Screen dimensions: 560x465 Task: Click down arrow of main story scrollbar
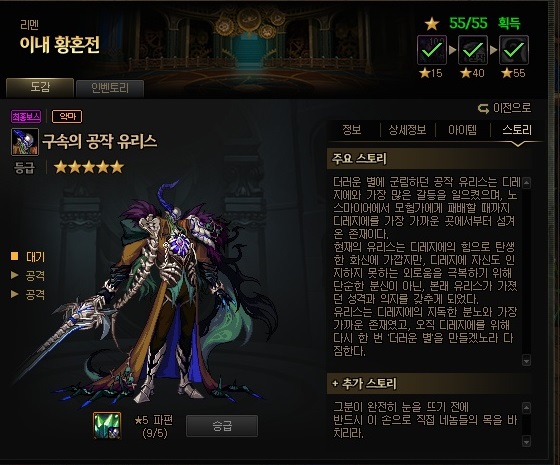pos(526,360)
